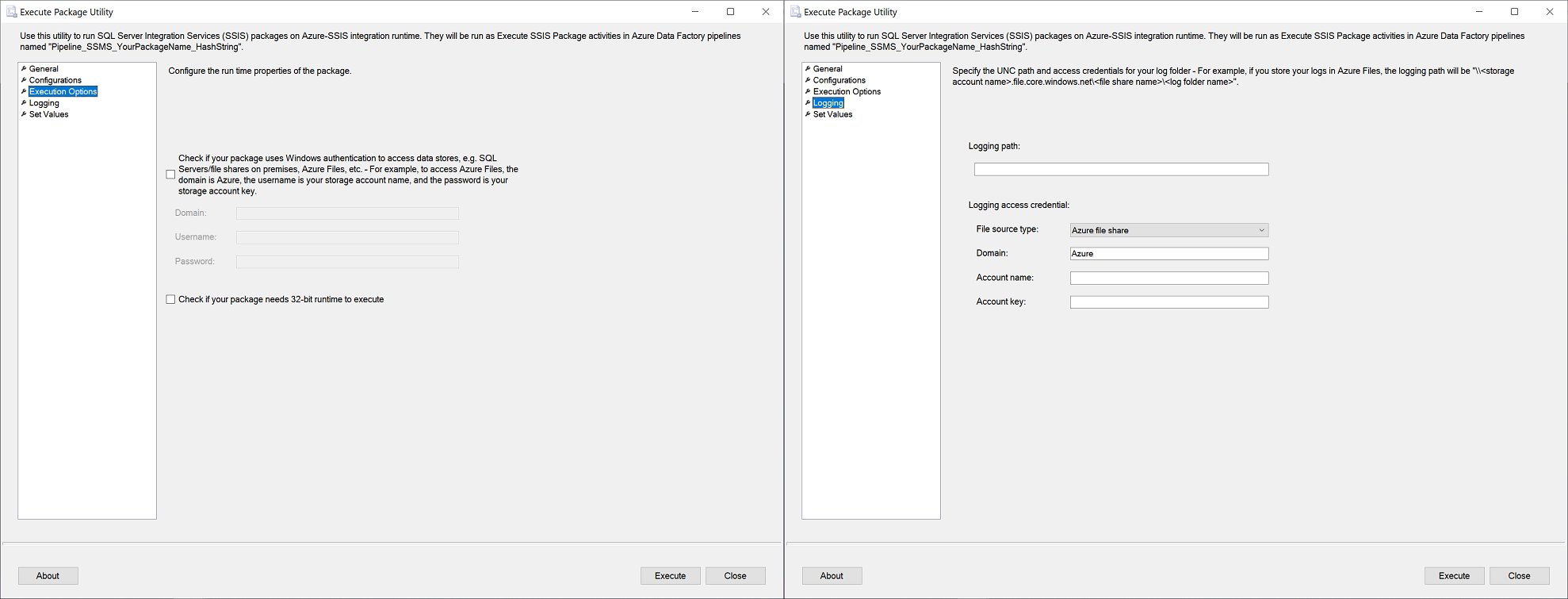This screenshot has width=1568, height=599.
Task: Maximize the right Execute Package Utility window
Action: coord(1514,12)
